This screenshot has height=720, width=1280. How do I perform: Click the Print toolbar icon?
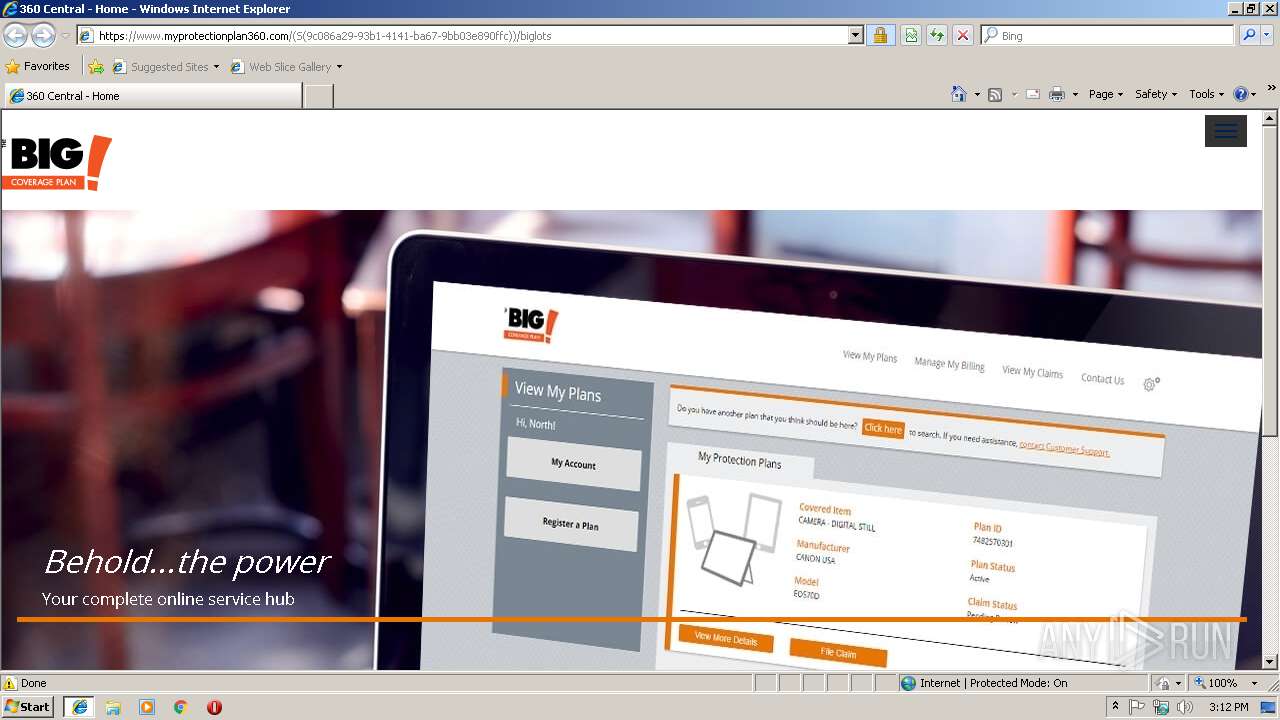click(x=1057, y=94)
